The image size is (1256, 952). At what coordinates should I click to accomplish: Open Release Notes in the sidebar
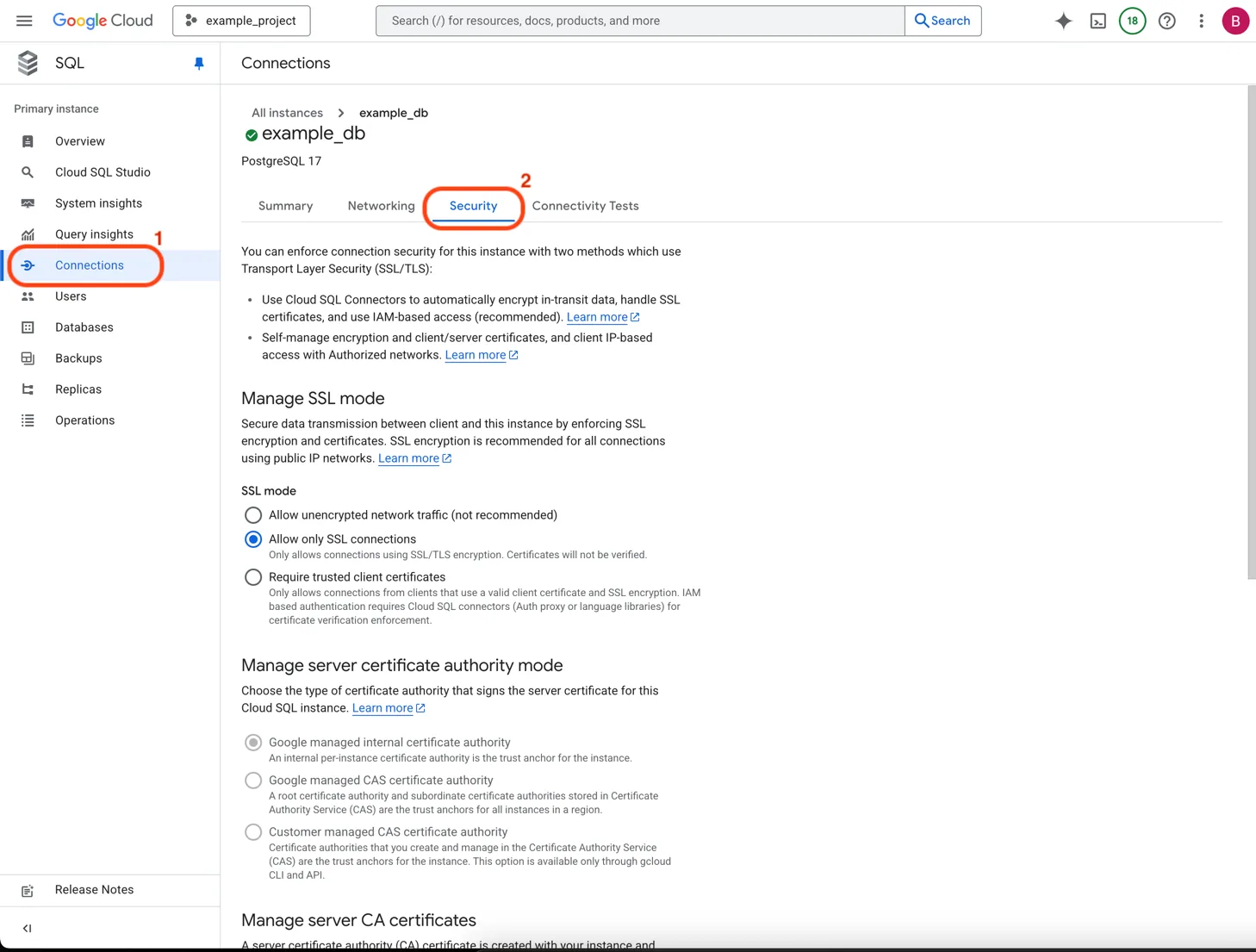click(x=95, y=890)
